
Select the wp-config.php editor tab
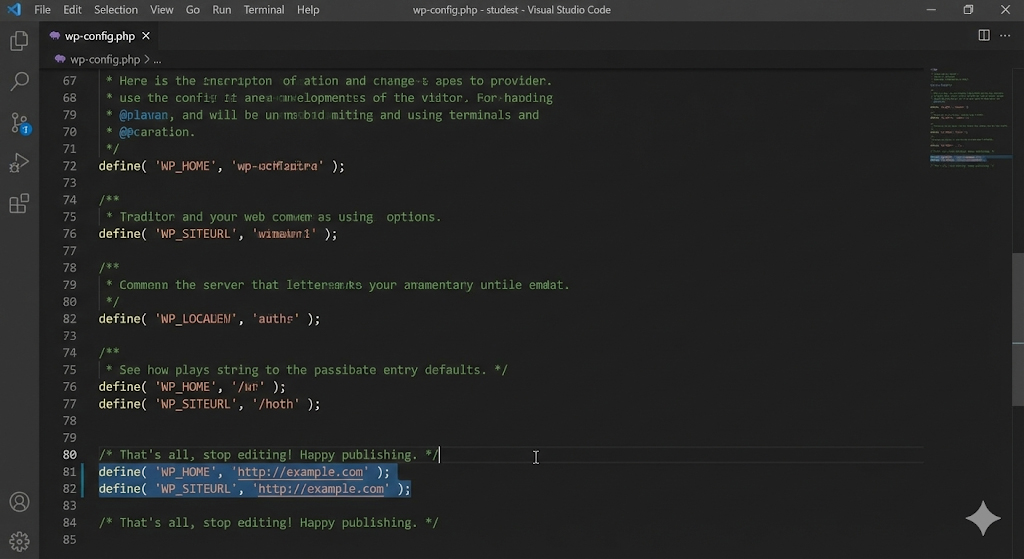point(100,36)
